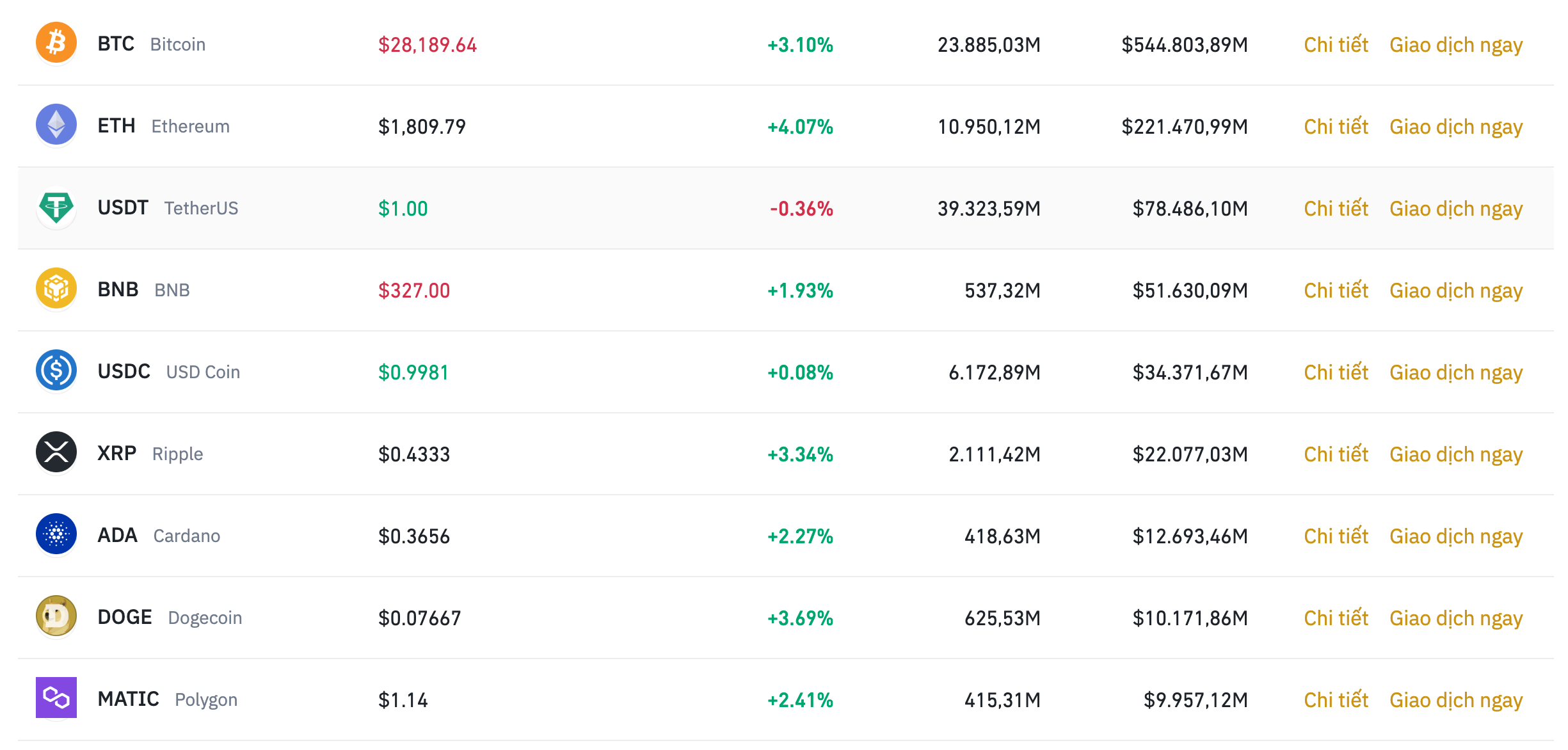Click market cap $544.803,89M
The height and width of the screenshot is (750, 1568).
[x=1185, y=45]
